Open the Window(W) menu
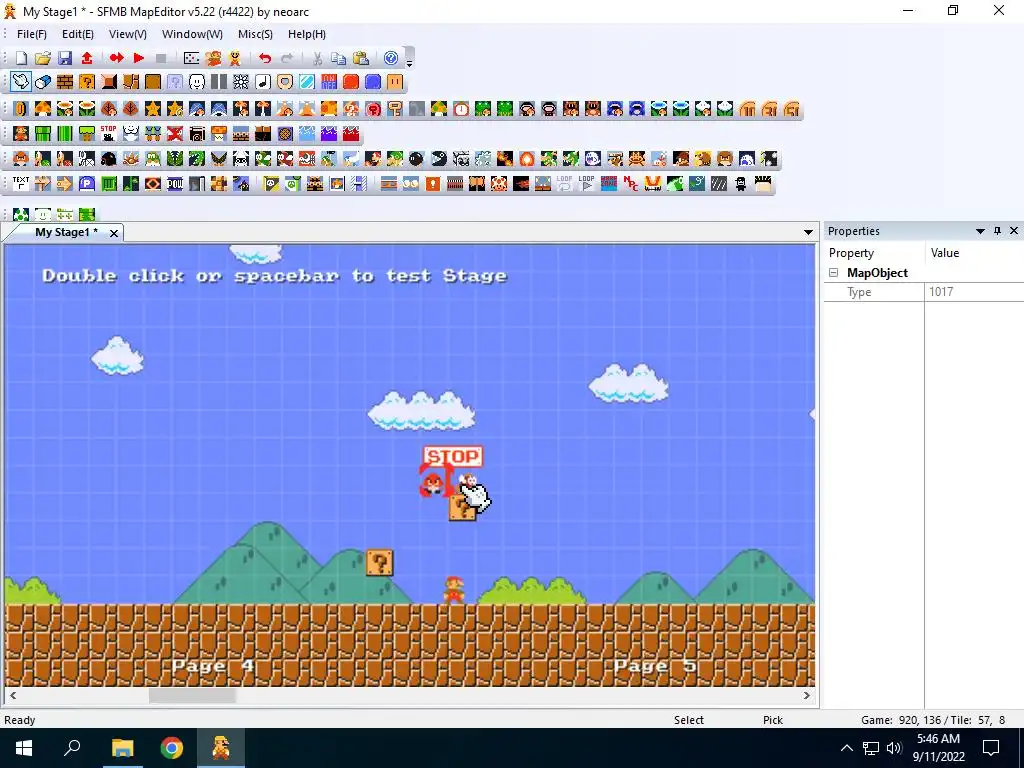 (192, 34)
